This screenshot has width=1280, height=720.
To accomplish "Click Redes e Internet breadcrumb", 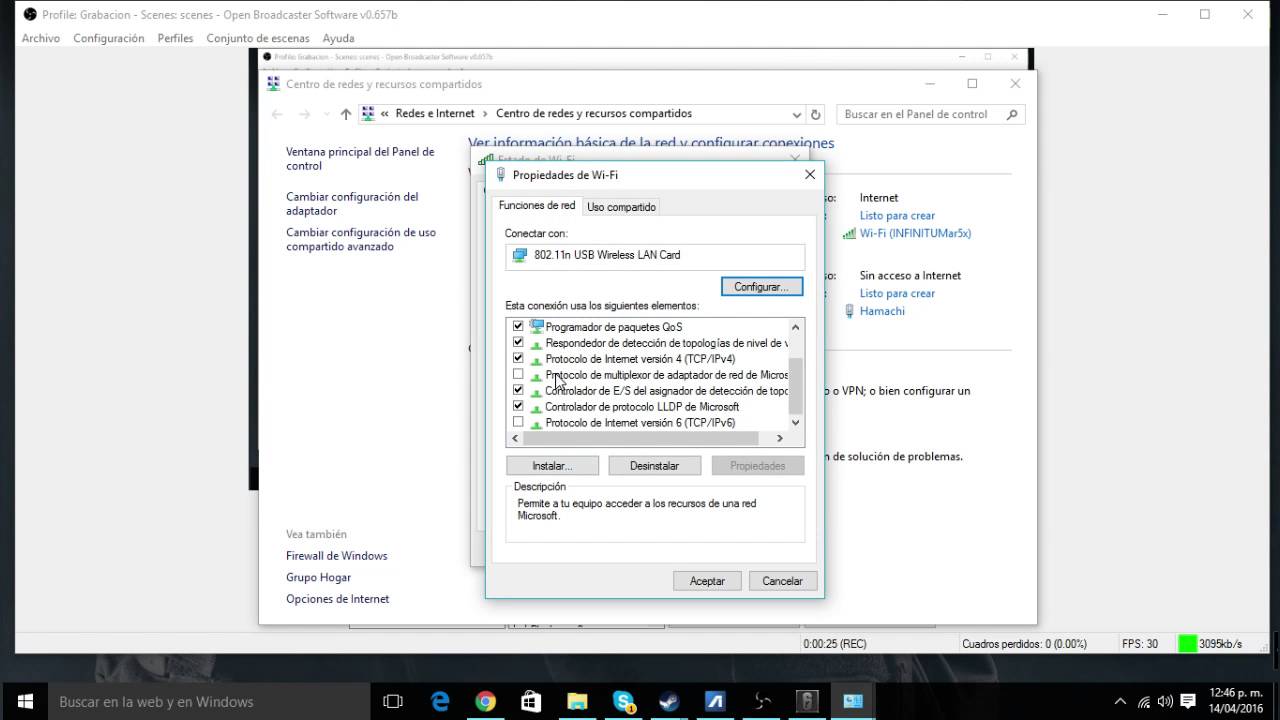I will (435, 114).
